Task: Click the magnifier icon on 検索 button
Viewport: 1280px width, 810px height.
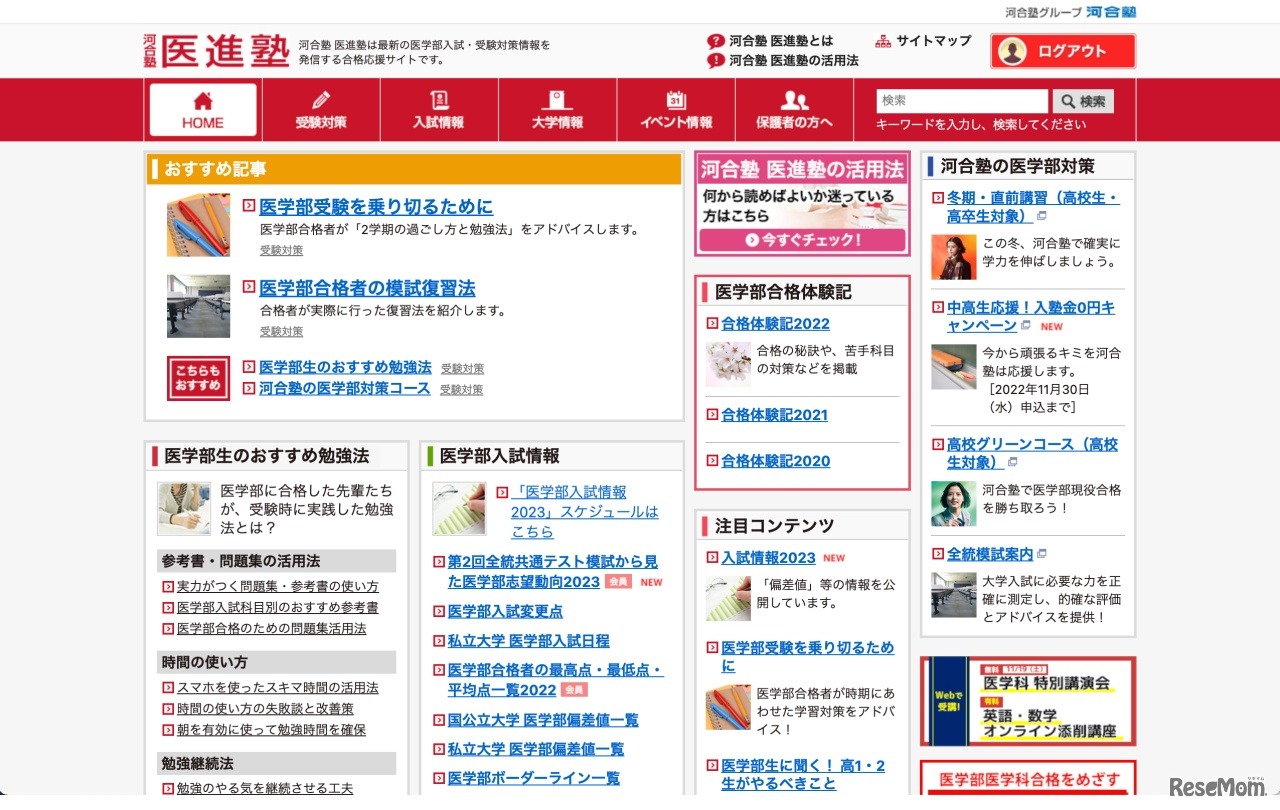Action: tap(1068, 101)
